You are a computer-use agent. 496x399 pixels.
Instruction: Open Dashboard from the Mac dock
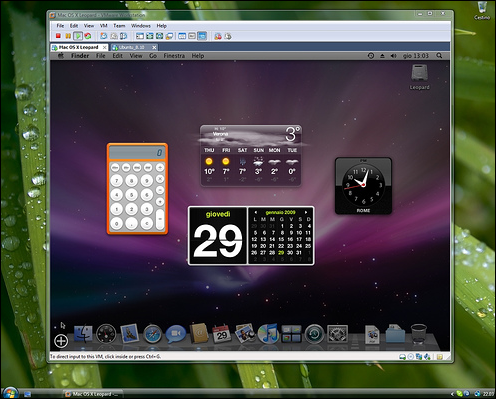pyautogui.click(x=106, y=334)
